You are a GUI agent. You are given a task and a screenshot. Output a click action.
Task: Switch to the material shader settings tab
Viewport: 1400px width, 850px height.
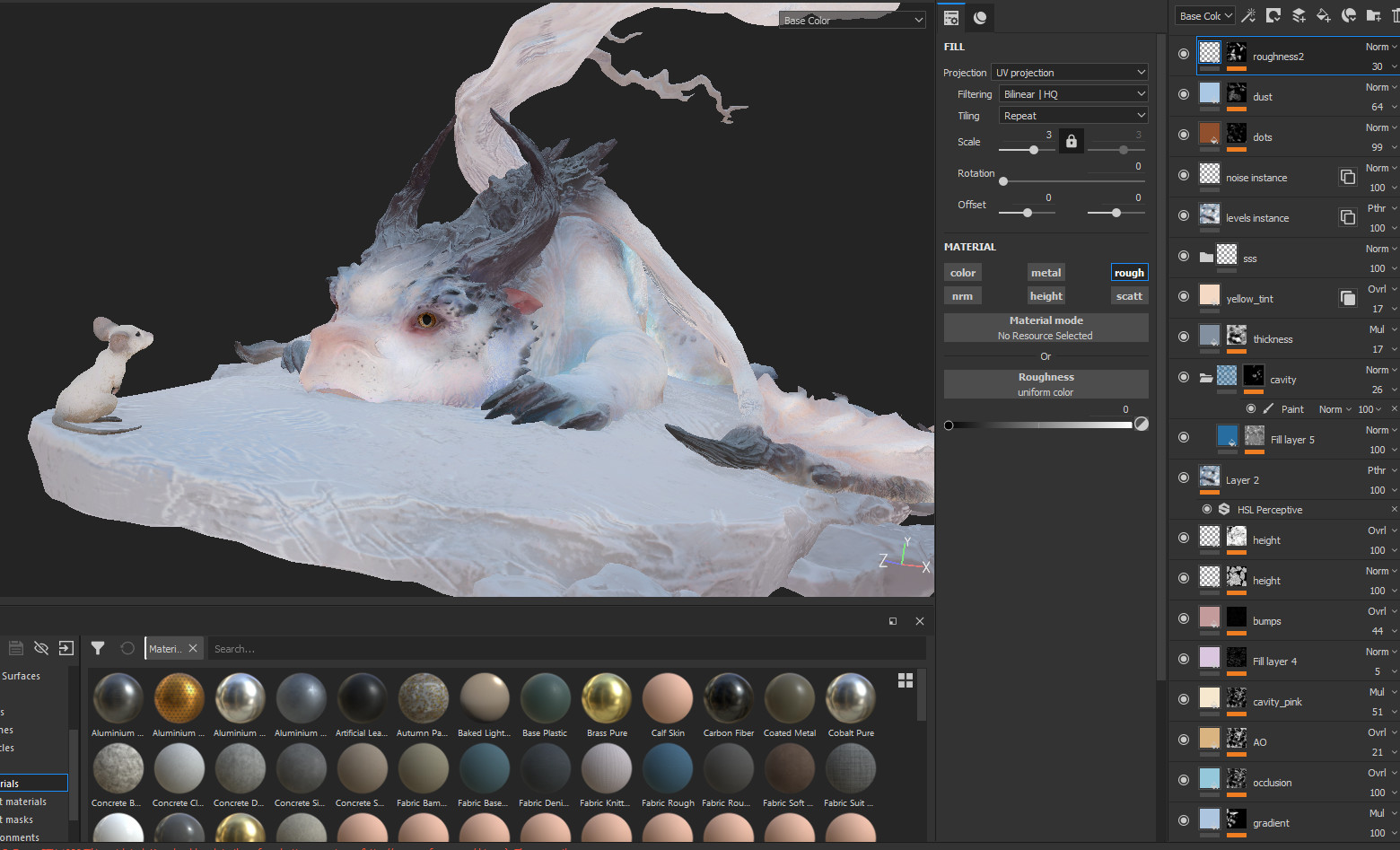click(x=980, y=18)
